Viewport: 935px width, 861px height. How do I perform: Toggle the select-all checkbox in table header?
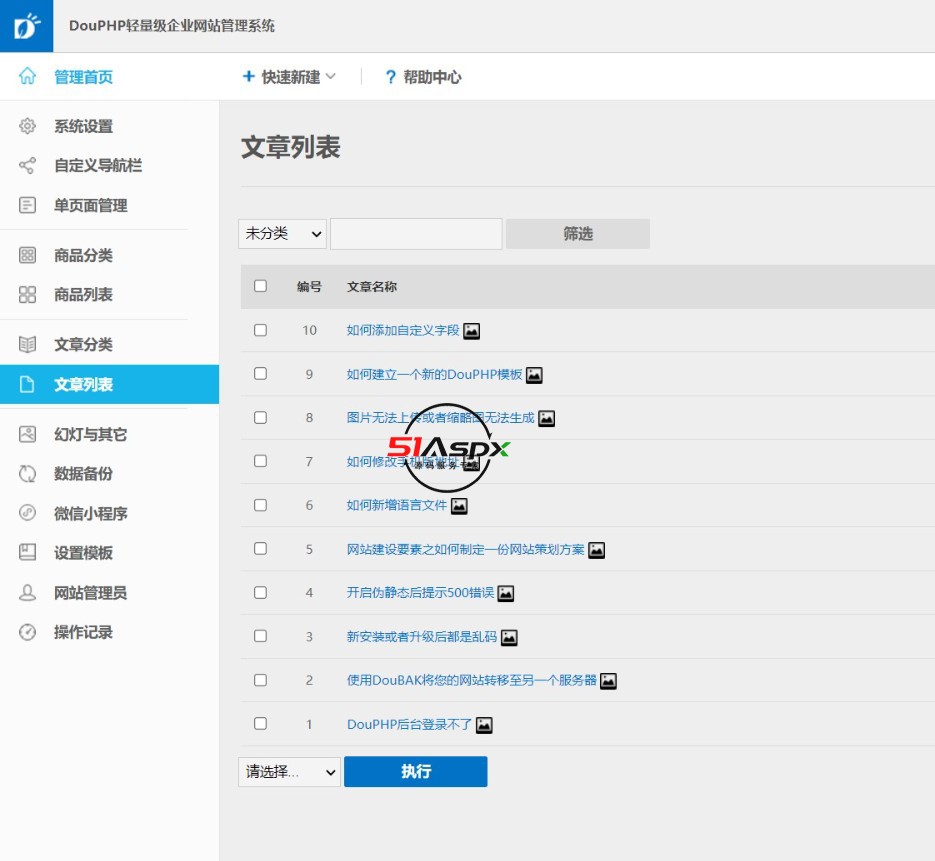(x=261, y=286)
